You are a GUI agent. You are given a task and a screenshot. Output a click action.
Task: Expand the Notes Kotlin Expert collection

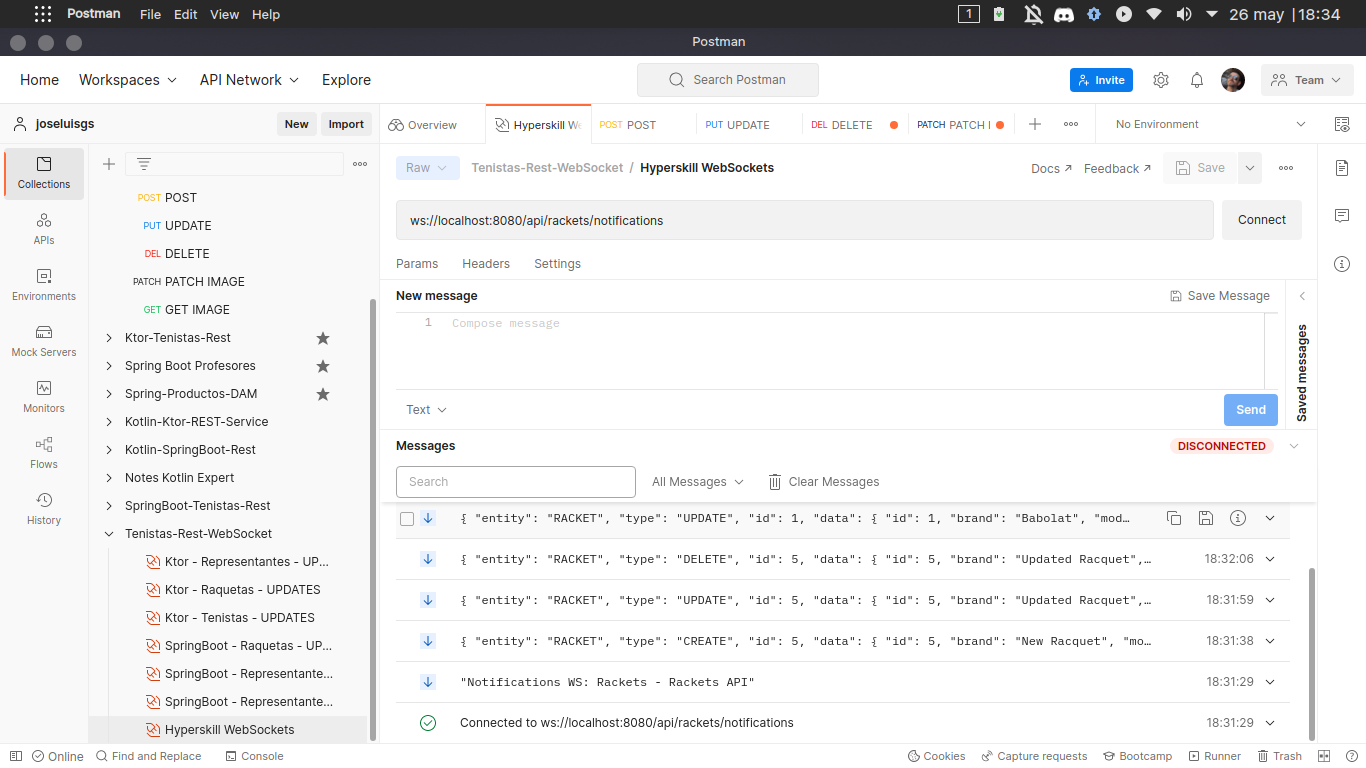(x=109, y=478)
